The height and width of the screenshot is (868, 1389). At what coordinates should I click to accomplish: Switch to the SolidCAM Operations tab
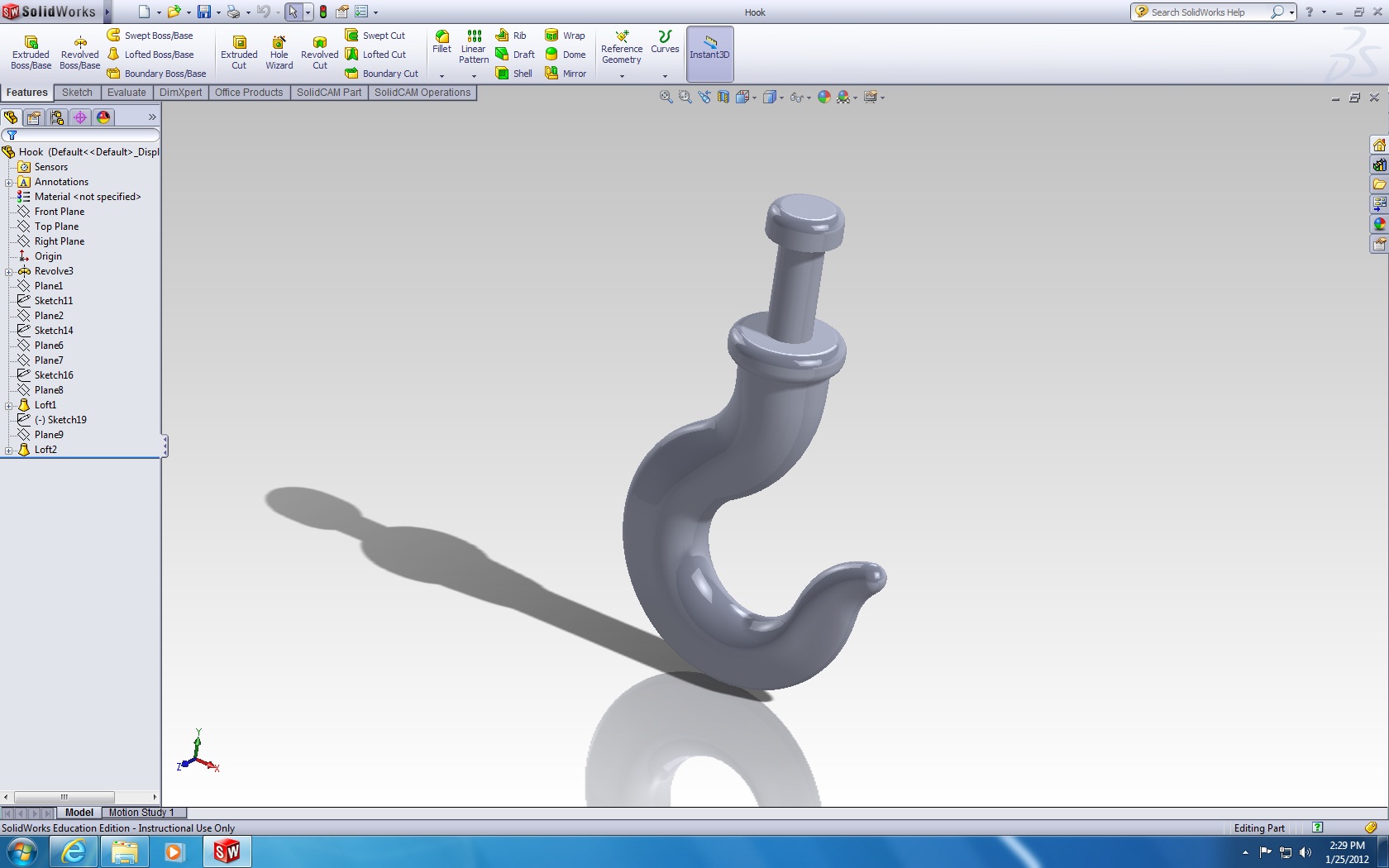point(422,93)
